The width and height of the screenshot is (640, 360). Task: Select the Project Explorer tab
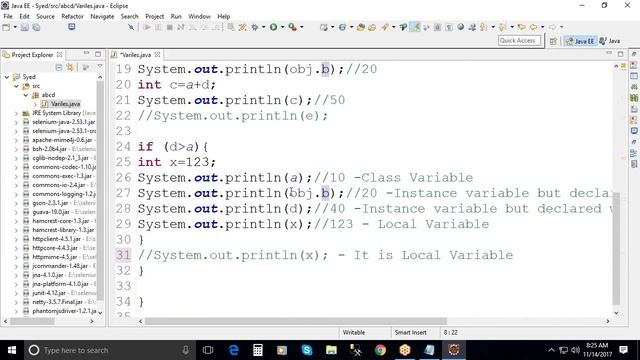pos(32,55)
